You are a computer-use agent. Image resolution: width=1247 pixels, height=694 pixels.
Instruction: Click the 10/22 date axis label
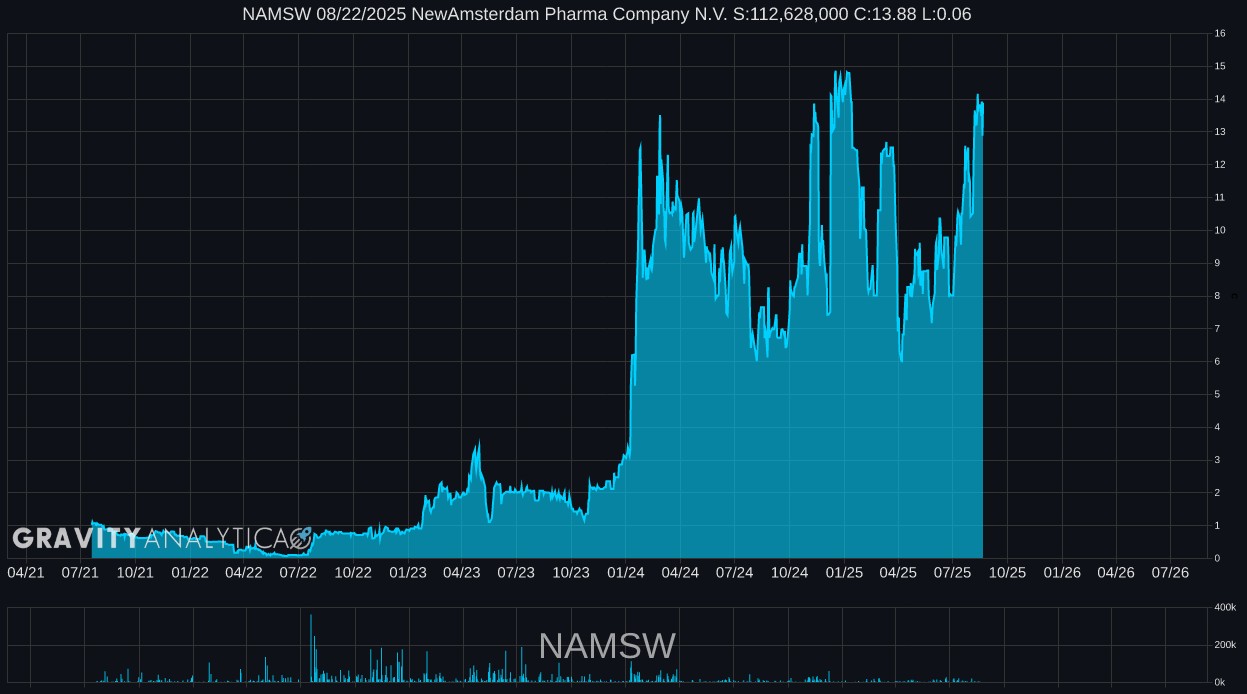point(353,573)
